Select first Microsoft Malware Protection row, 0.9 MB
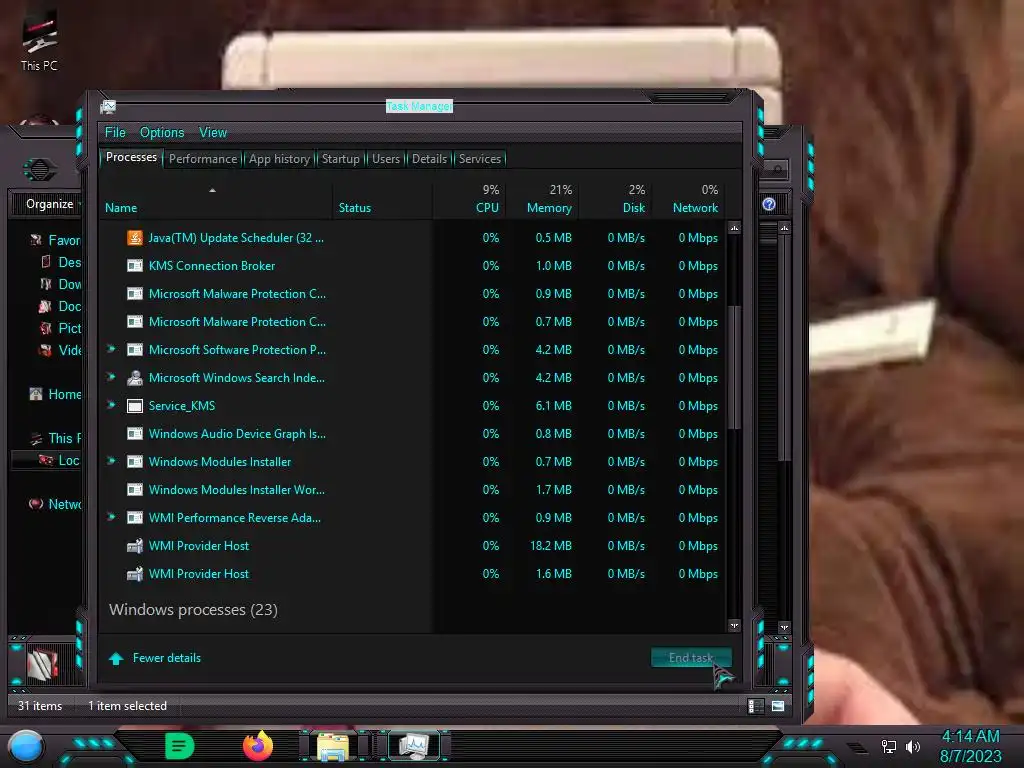 (x=413, y=294)
